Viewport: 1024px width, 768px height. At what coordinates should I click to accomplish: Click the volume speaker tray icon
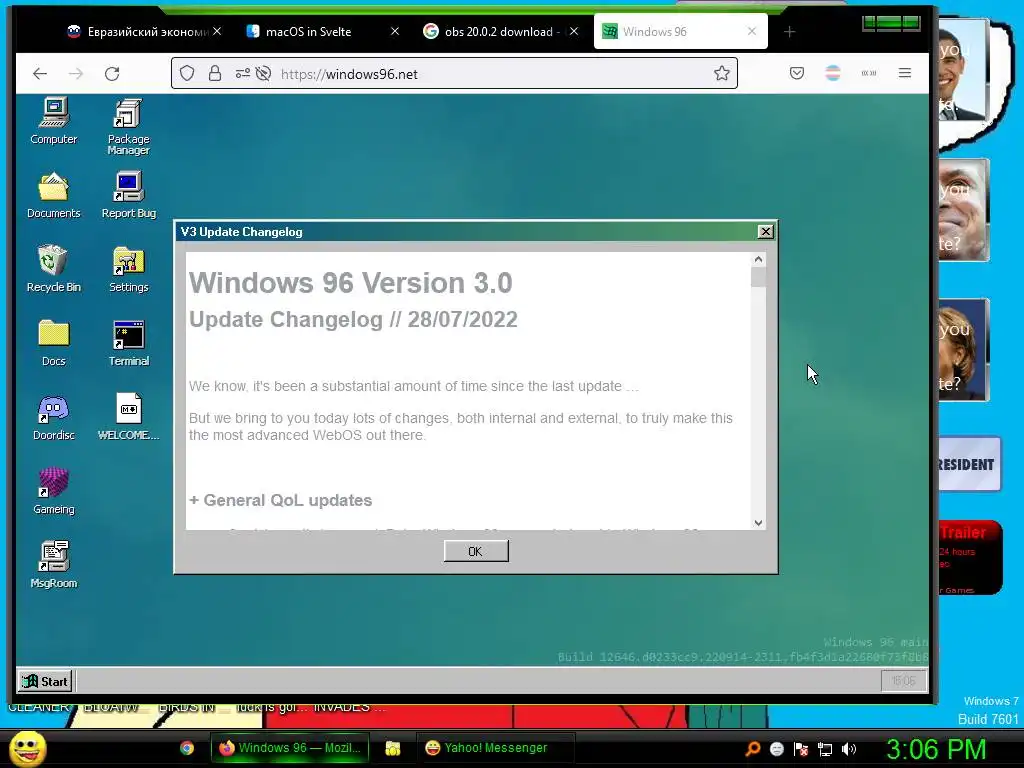pos(848,749)
